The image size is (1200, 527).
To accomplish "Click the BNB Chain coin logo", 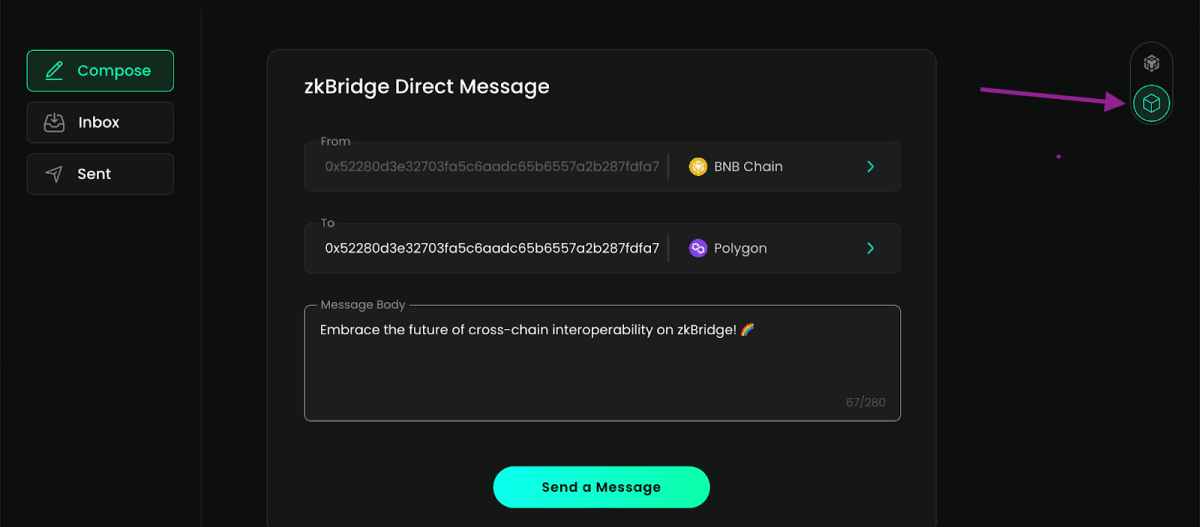I will [698, 167].
